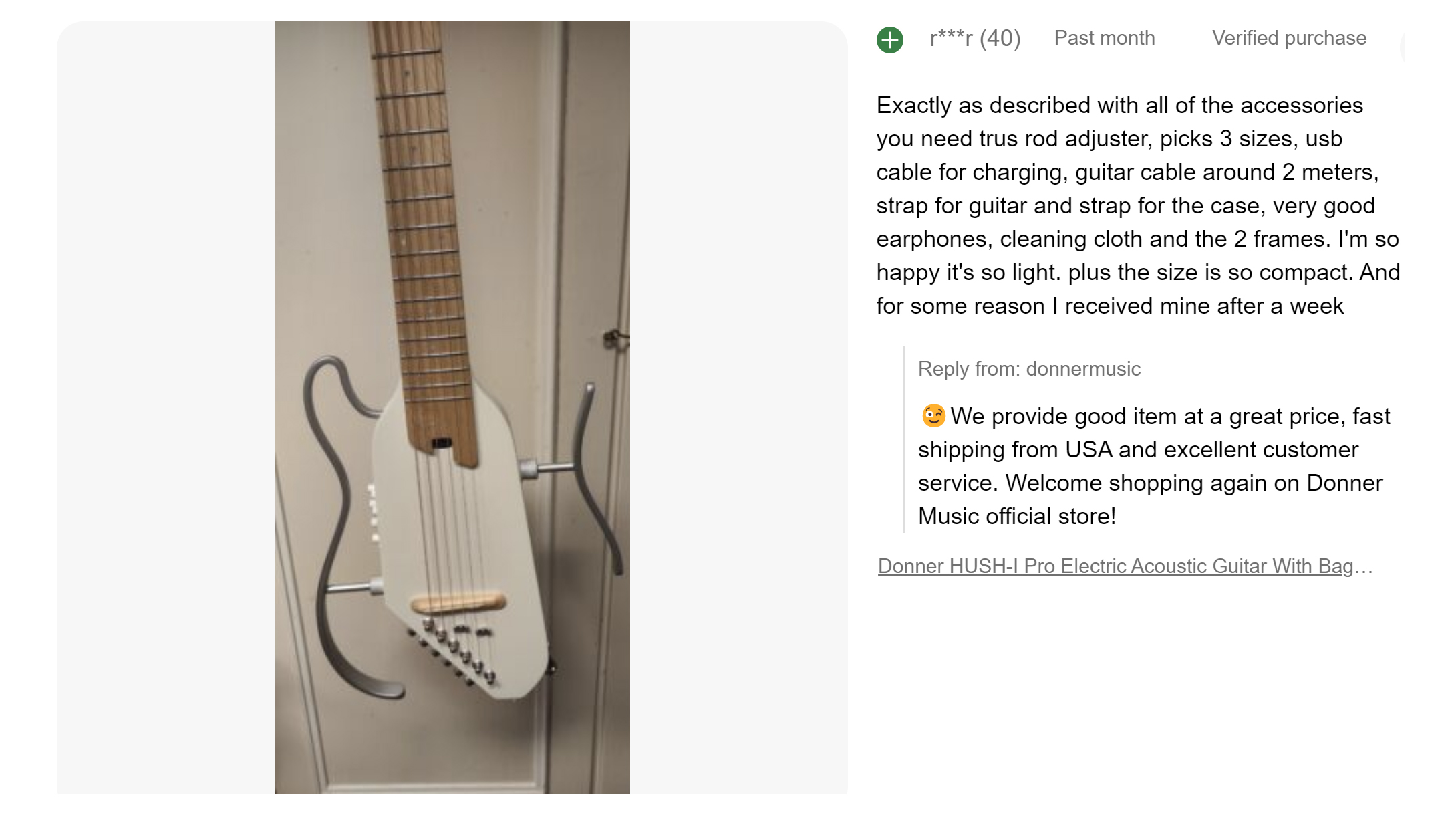Click the 'Reply from: donnermusic' header
The image size is (1456, 815).
[x=1029, y=369]
